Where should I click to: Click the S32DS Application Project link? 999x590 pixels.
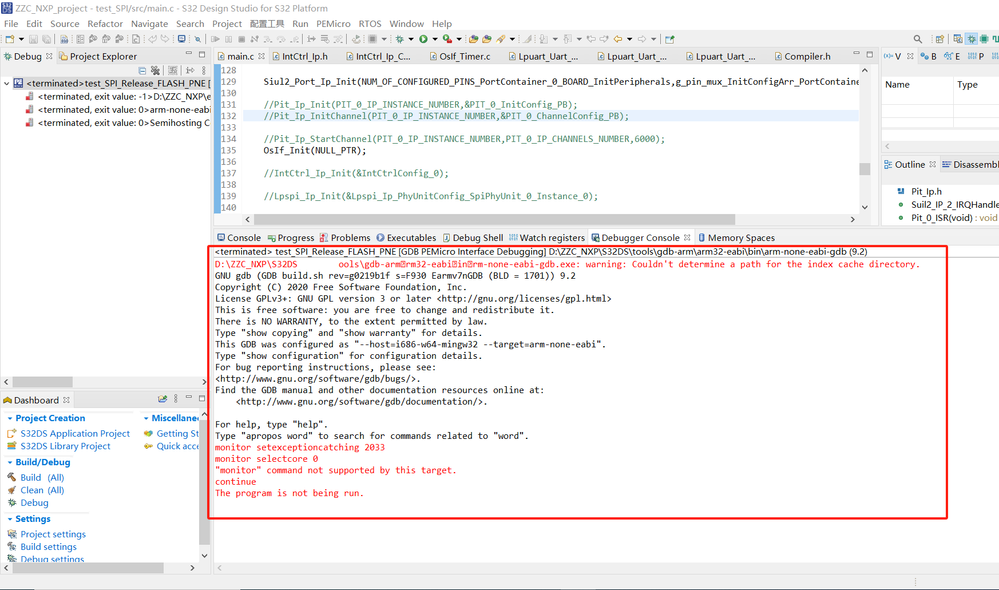click(x=75, y=433)
